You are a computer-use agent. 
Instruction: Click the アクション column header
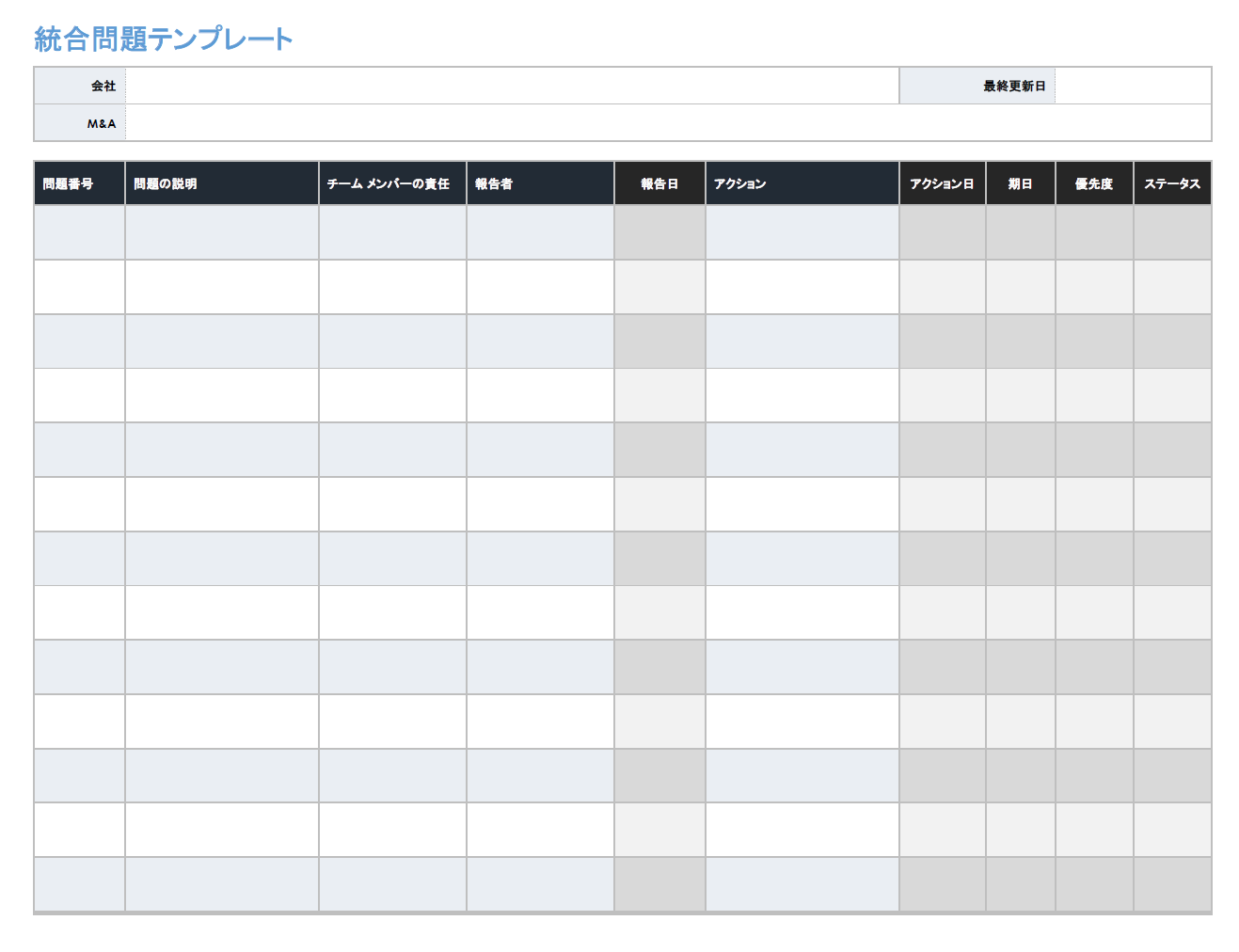point(802,183)
